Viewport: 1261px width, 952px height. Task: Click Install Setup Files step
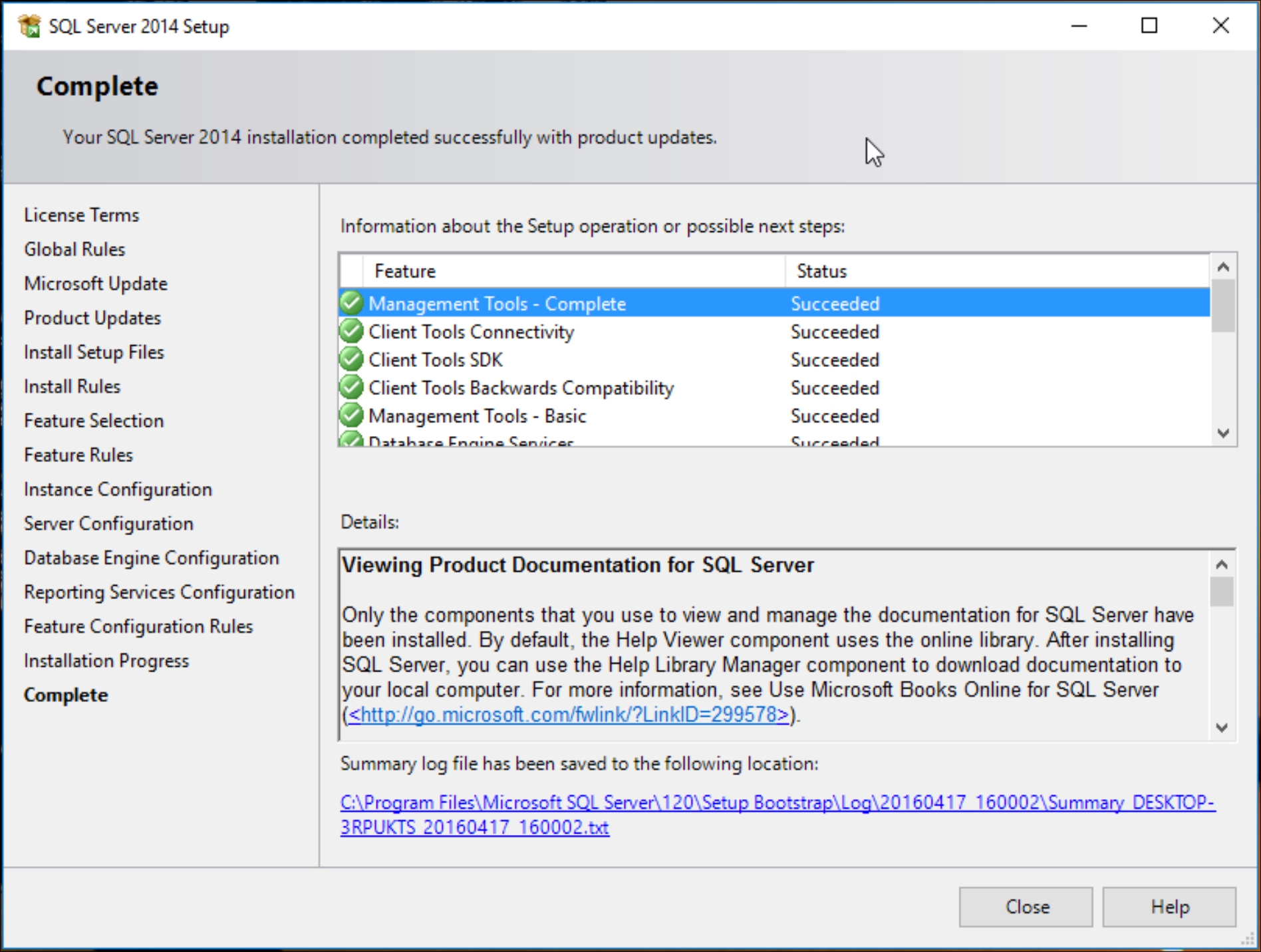pos(94,352)
